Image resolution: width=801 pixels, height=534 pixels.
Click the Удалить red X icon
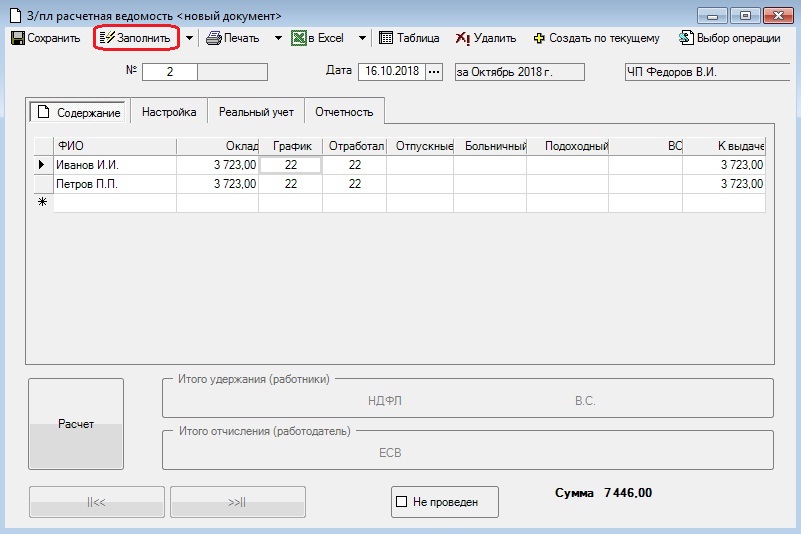pyautogui.click(x=463, y=38)
